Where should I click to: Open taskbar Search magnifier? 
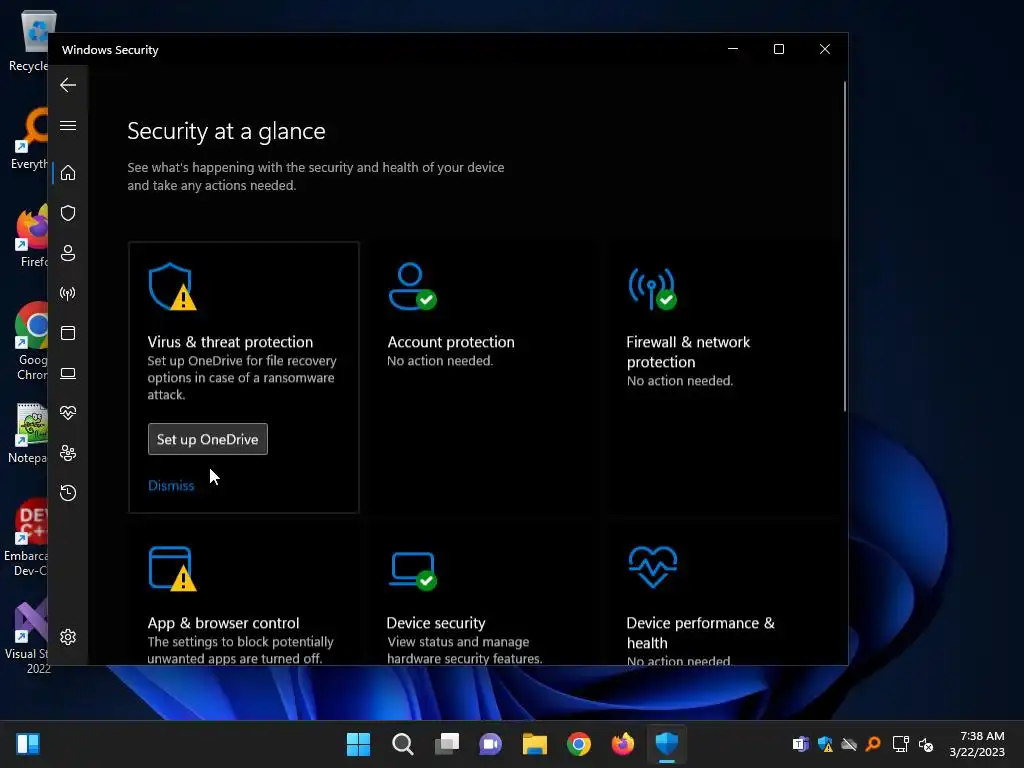pyautogui.click(x=403, y=744)
